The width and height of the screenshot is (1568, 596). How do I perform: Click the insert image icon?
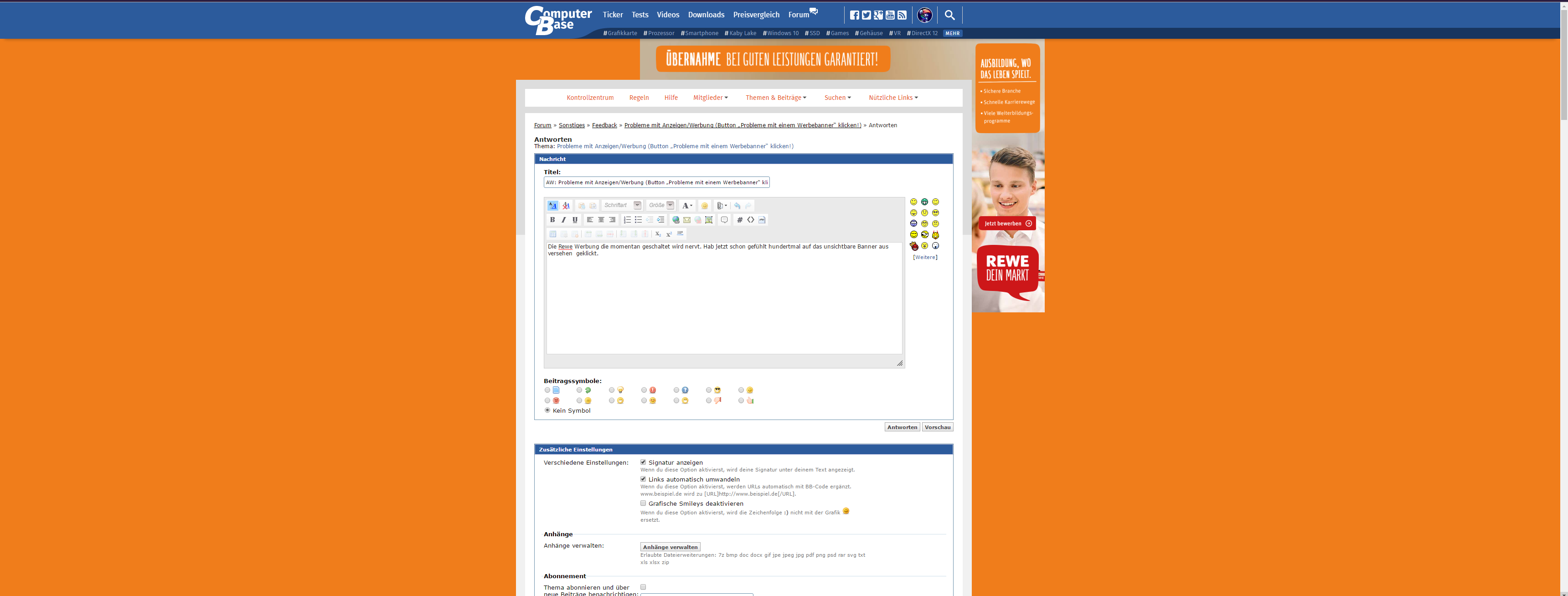click(708, 220)
